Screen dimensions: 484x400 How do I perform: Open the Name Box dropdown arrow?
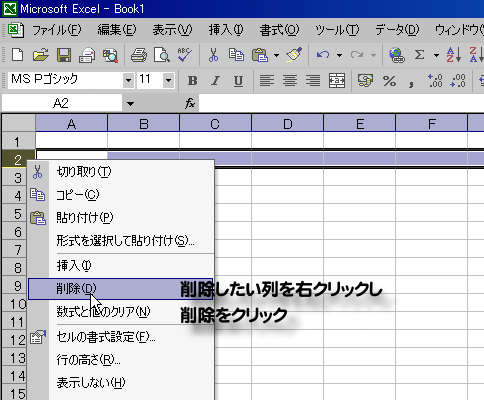pyautogui.click(x=130, y=104)
